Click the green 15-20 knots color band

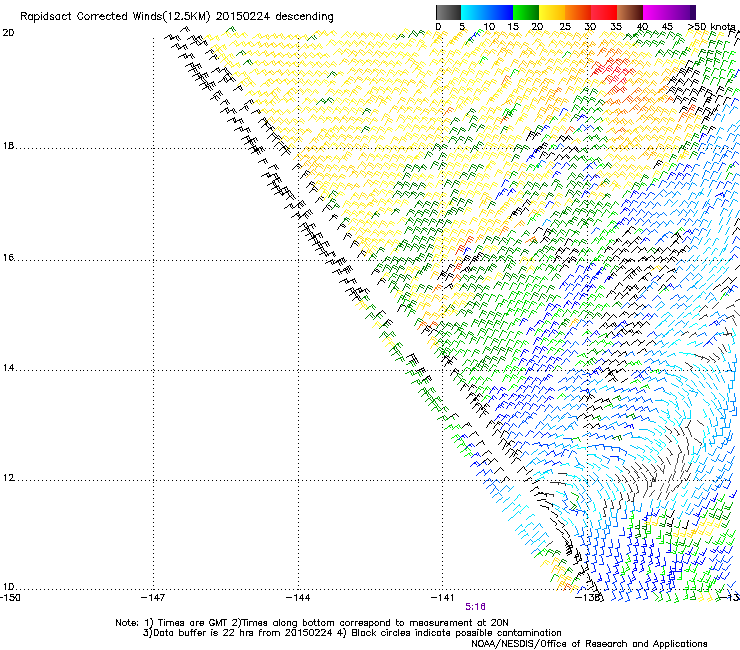click(526, 12)
